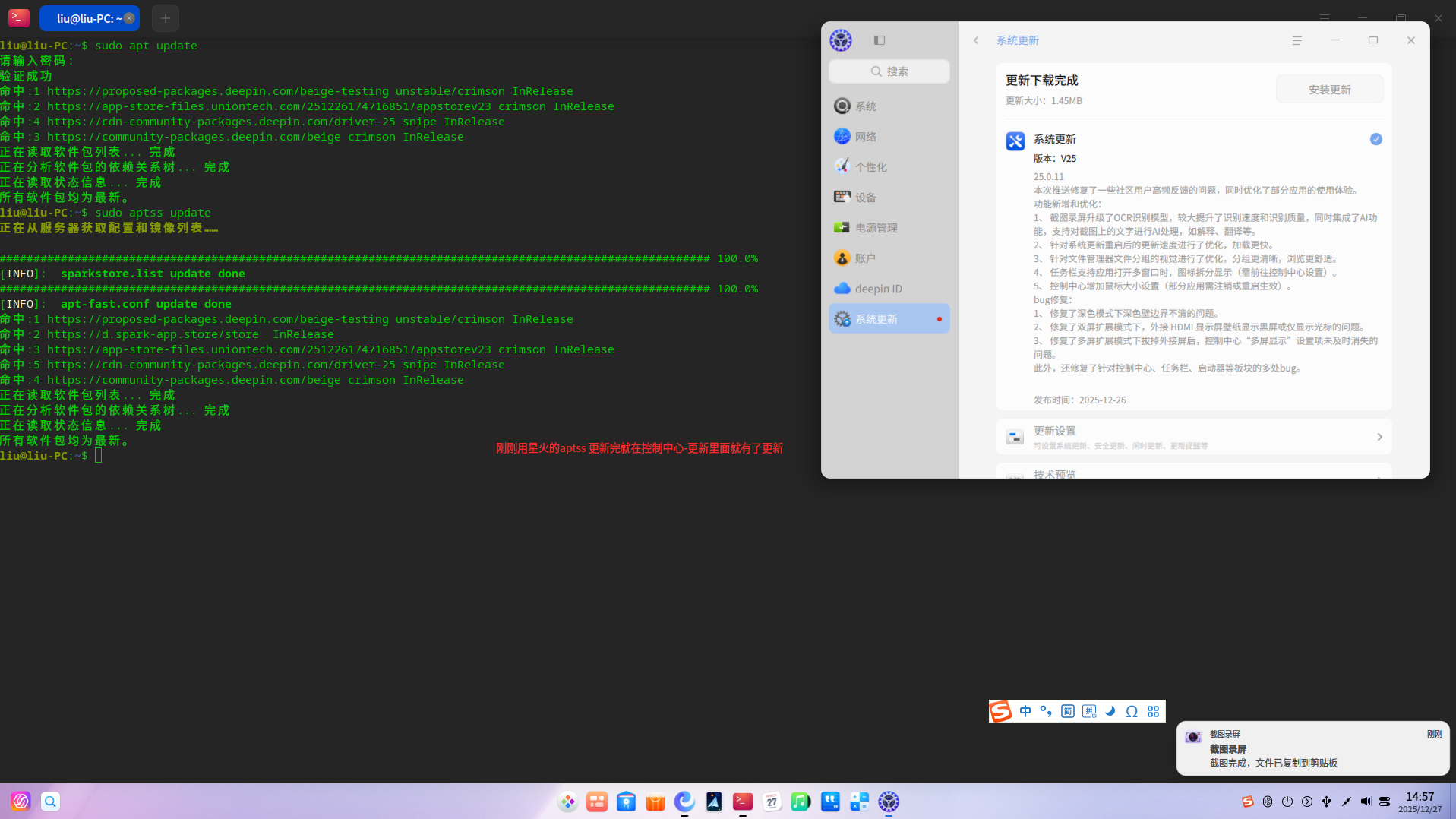Open the Control Center hamburger menu

click(1297, 40)
